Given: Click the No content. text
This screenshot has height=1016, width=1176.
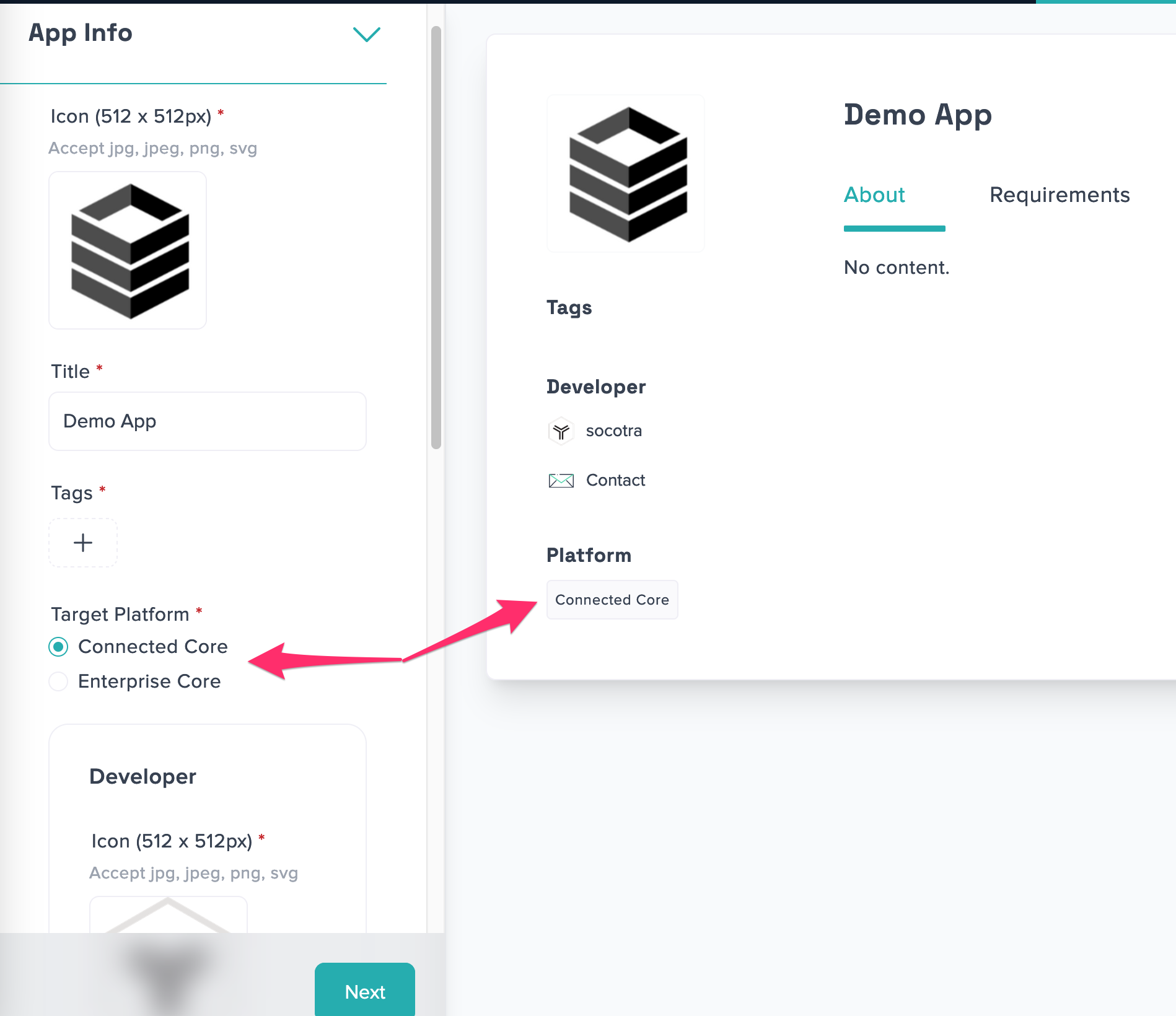Looking at the screenshot, I should tap(897, 268).
